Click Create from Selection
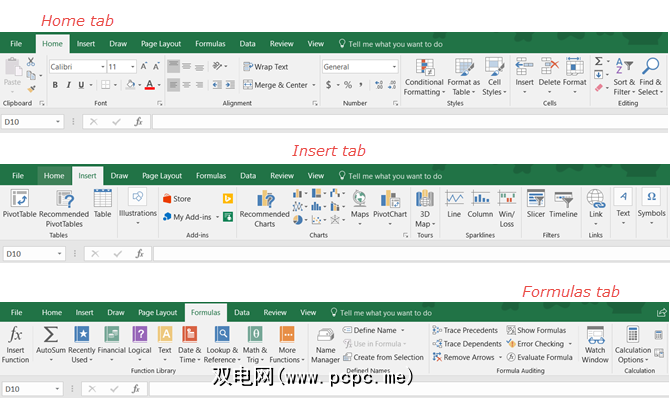Image resolution: width=670 pixels, height=400 pixels. click(383, 357)
